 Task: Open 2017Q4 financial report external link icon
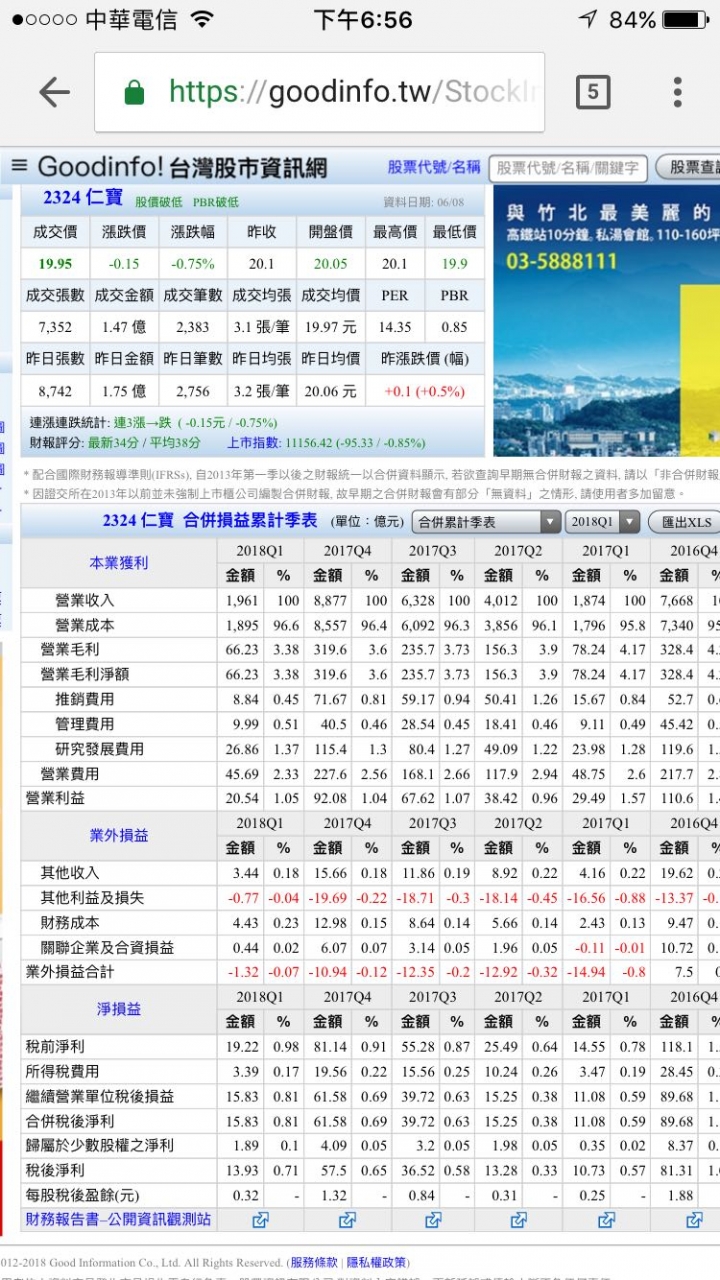coord(347,1220)
